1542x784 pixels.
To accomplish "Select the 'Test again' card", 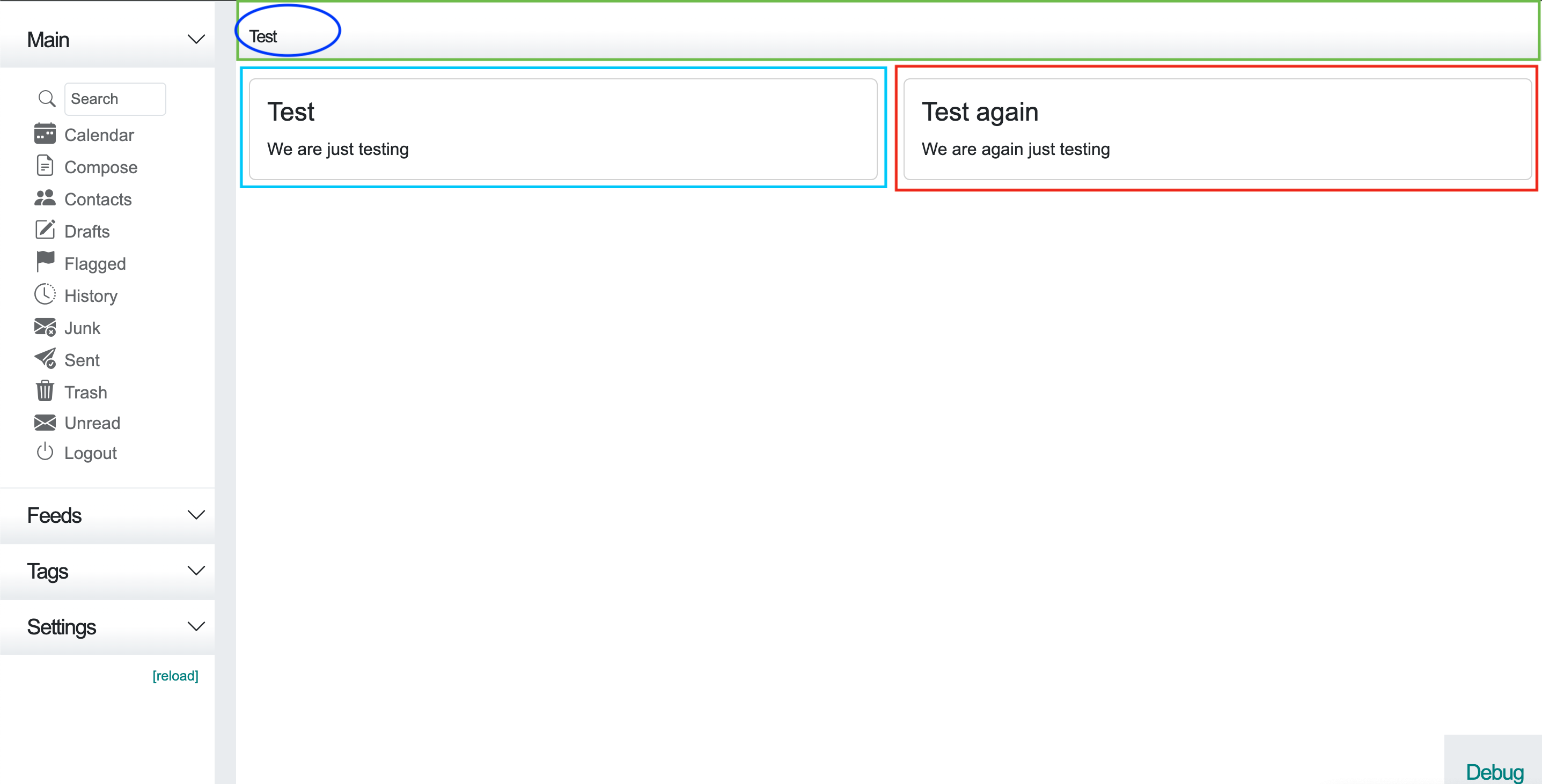I will click(1217, 129).
